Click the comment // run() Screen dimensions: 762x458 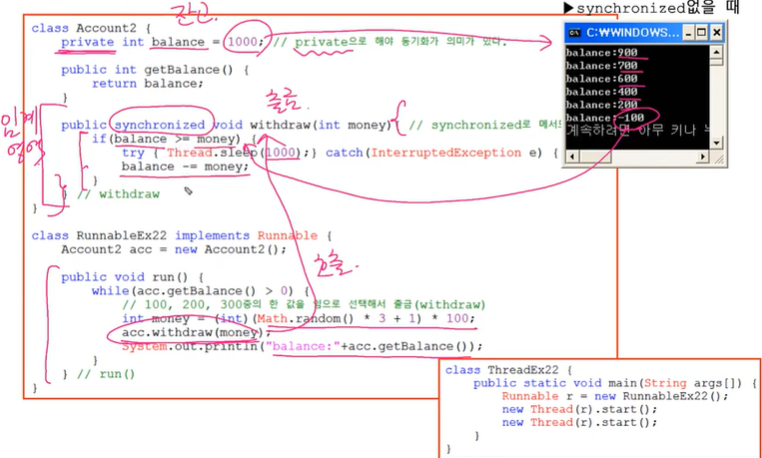(106, 374)
